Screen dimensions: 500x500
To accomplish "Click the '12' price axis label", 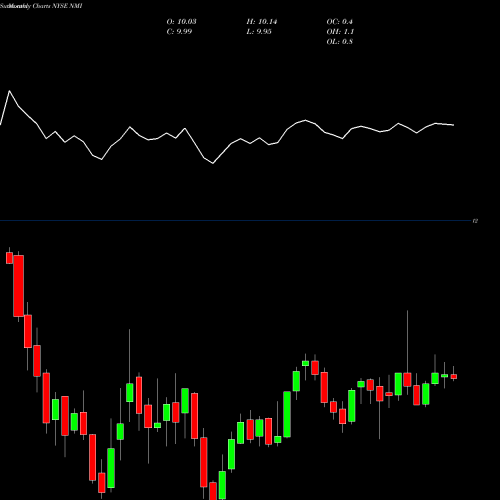I will pyautogui.click(x=476, y=221).
